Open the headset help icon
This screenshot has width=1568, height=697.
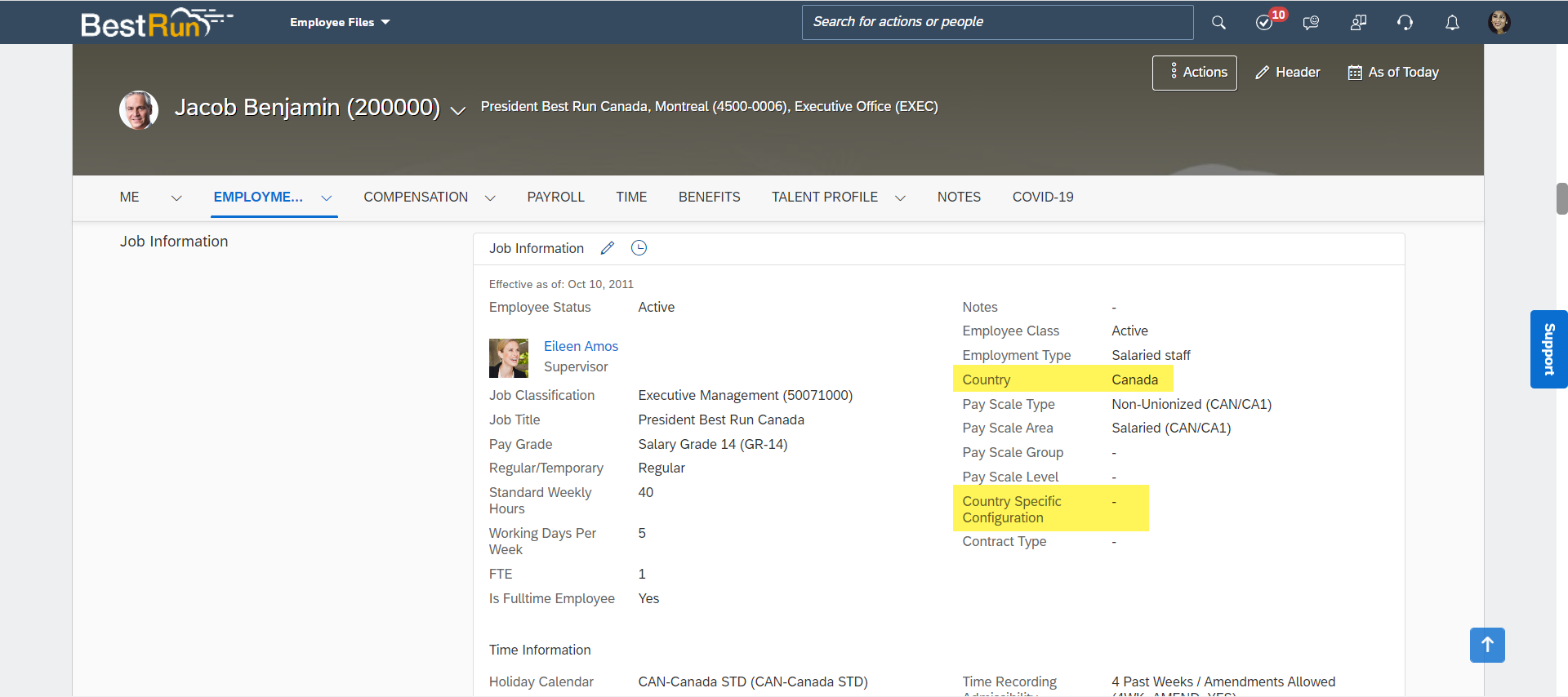[x=1405, y=23]
